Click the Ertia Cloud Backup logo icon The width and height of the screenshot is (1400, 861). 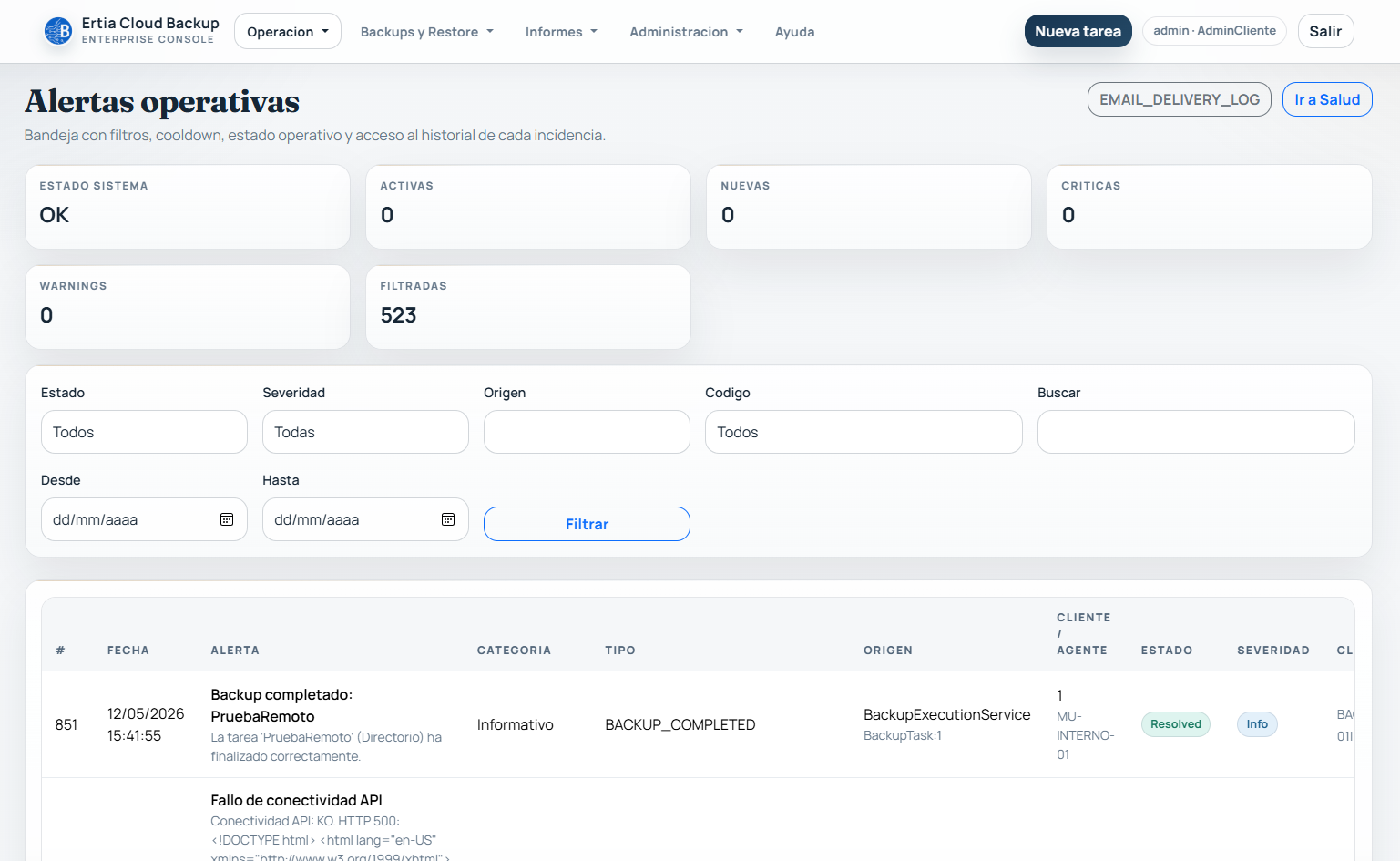(x=58, y=31)
